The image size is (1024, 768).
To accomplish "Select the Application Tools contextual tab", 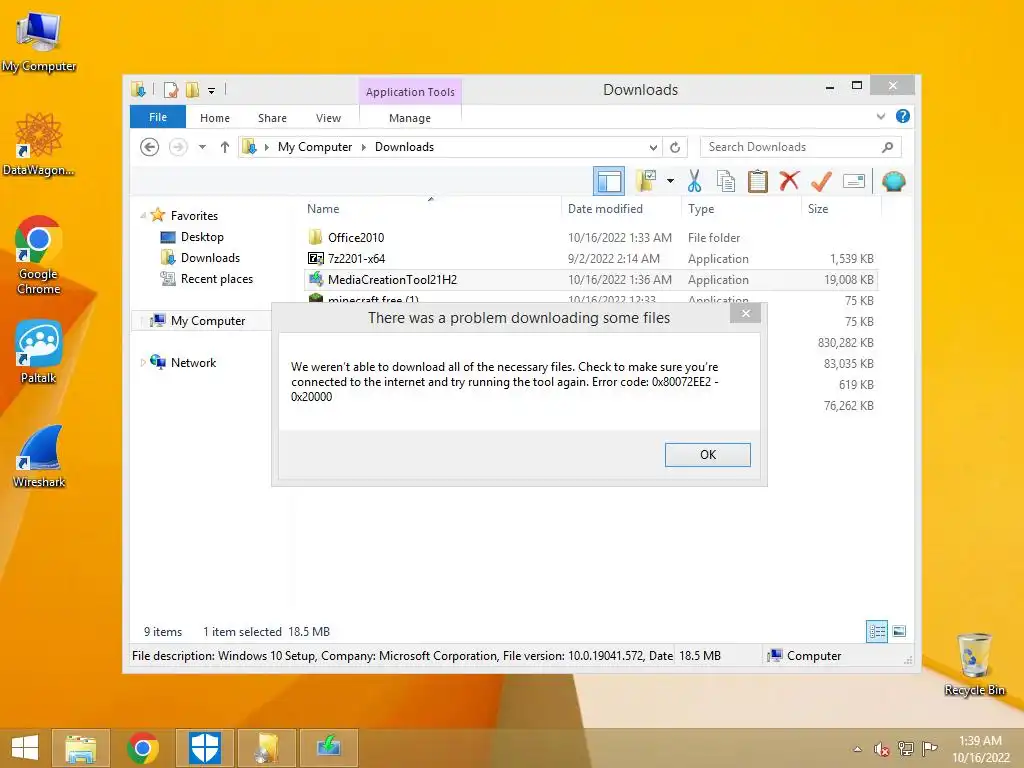I will coord(410,91).
